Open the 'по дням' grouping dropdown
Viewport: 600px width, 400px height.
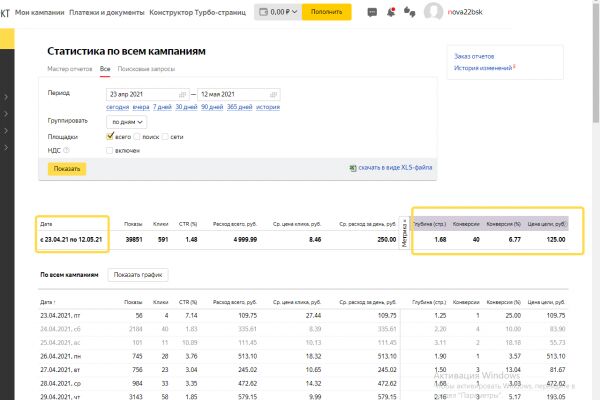point(127,122)
